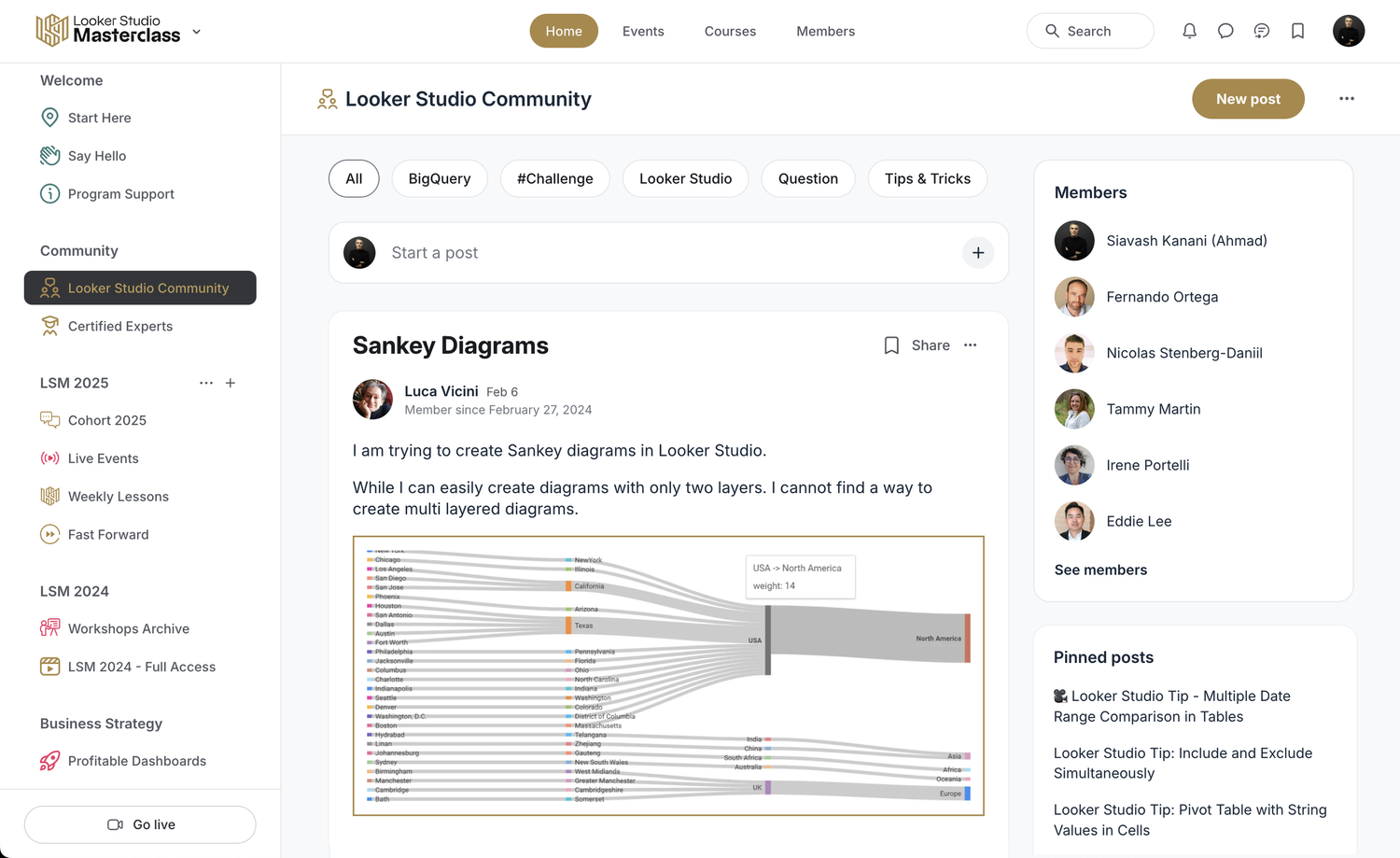Enable the Tips & Tricks filter
The width and height of the screenshot is (1400, 858).
[927, 178]
